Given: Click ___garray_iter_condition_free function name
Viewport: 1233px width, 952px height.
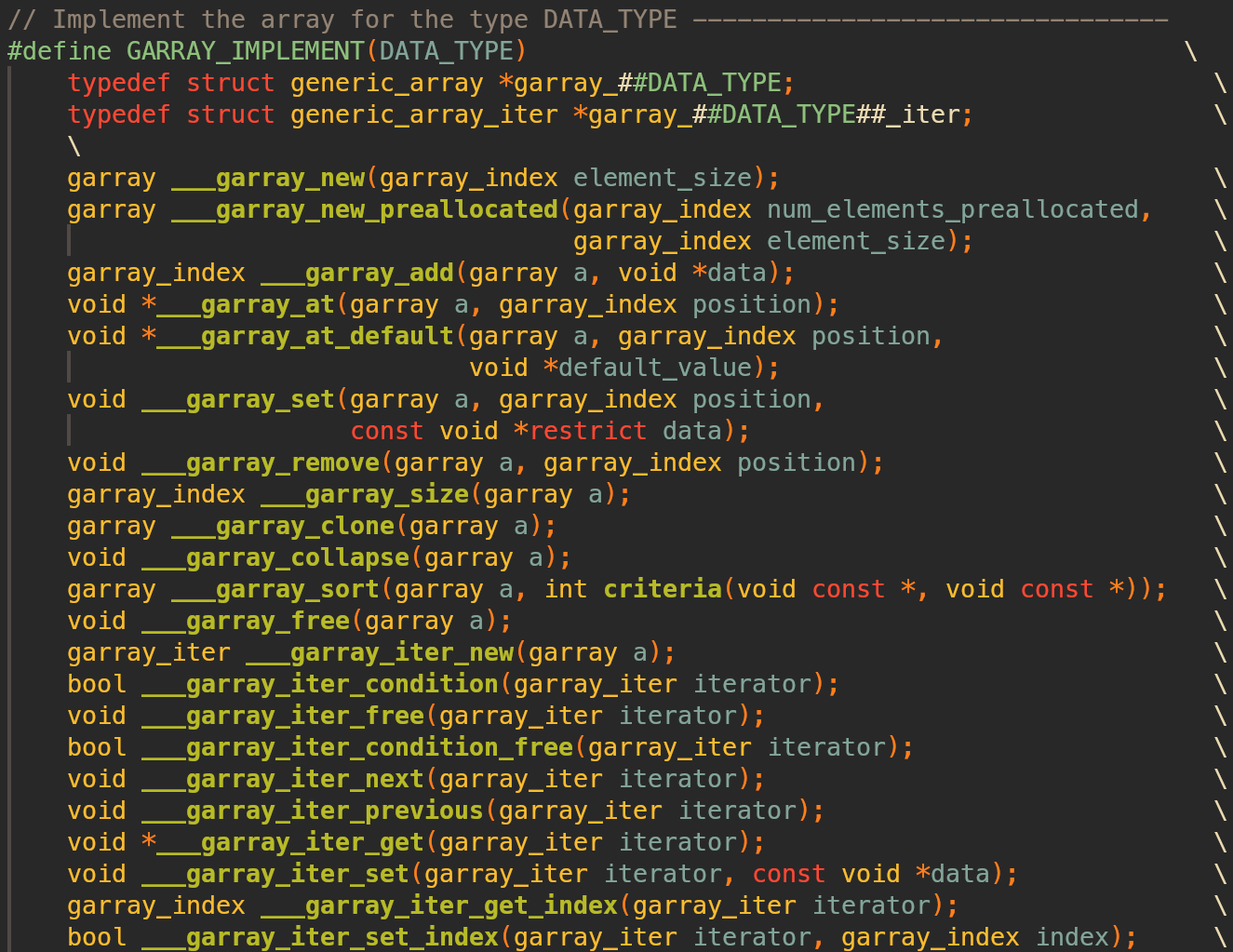Looking at the screenshot, I should 357,747.
